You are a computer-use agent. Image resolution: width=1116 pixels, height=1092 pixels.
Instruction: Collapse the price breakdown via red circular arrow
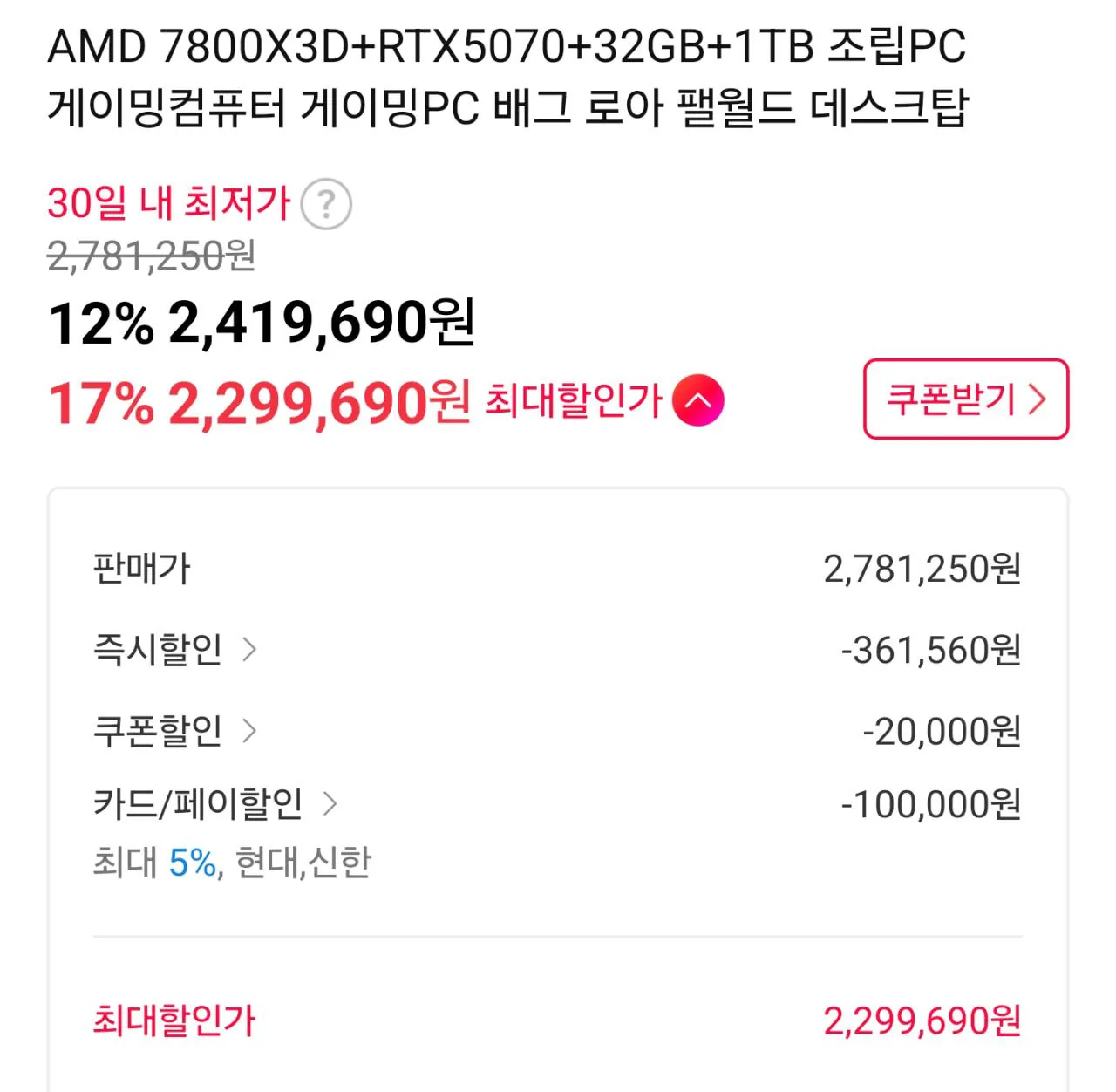click(698, 399)
